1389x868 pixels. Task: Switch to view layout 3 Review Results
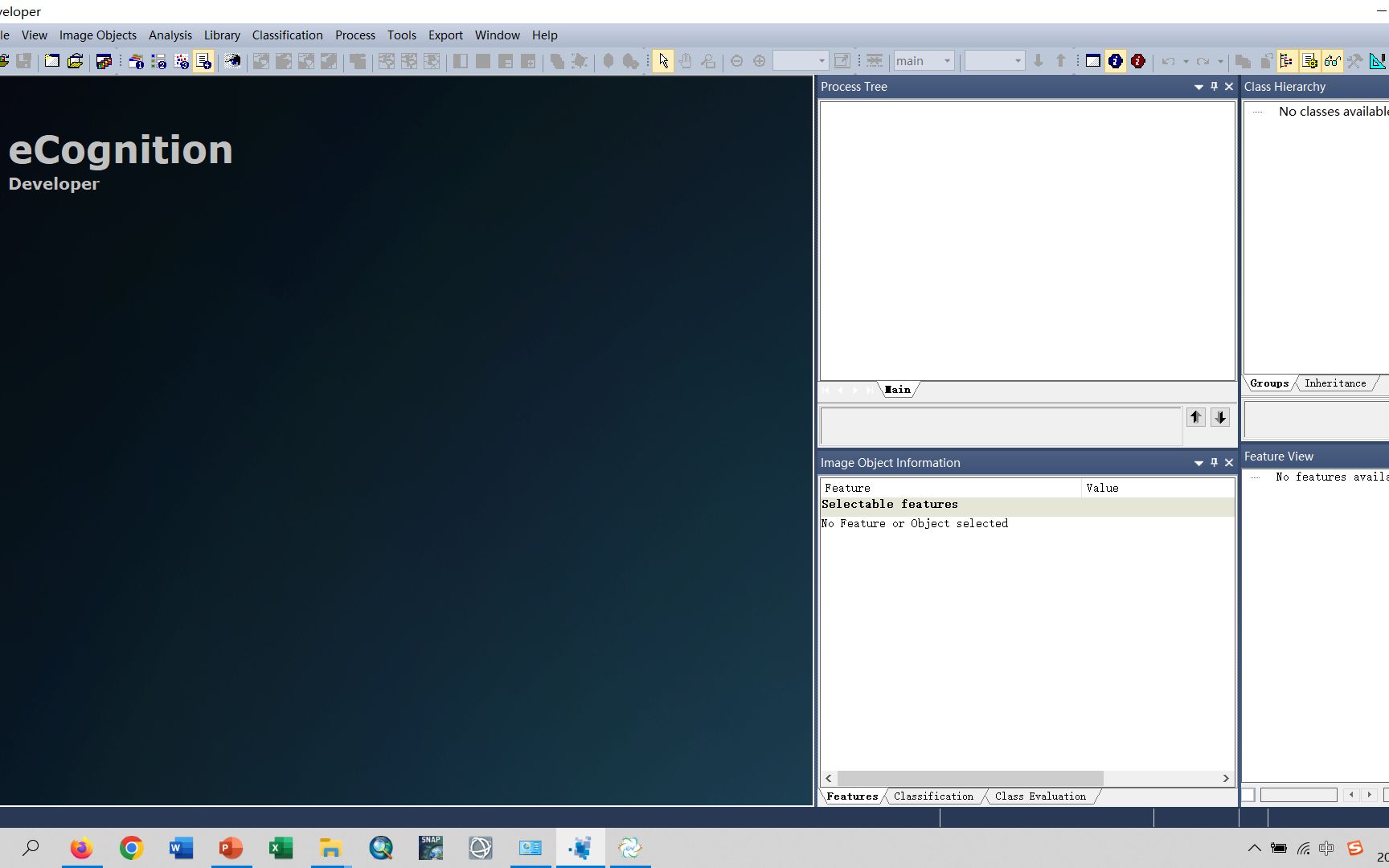point(181,61)
